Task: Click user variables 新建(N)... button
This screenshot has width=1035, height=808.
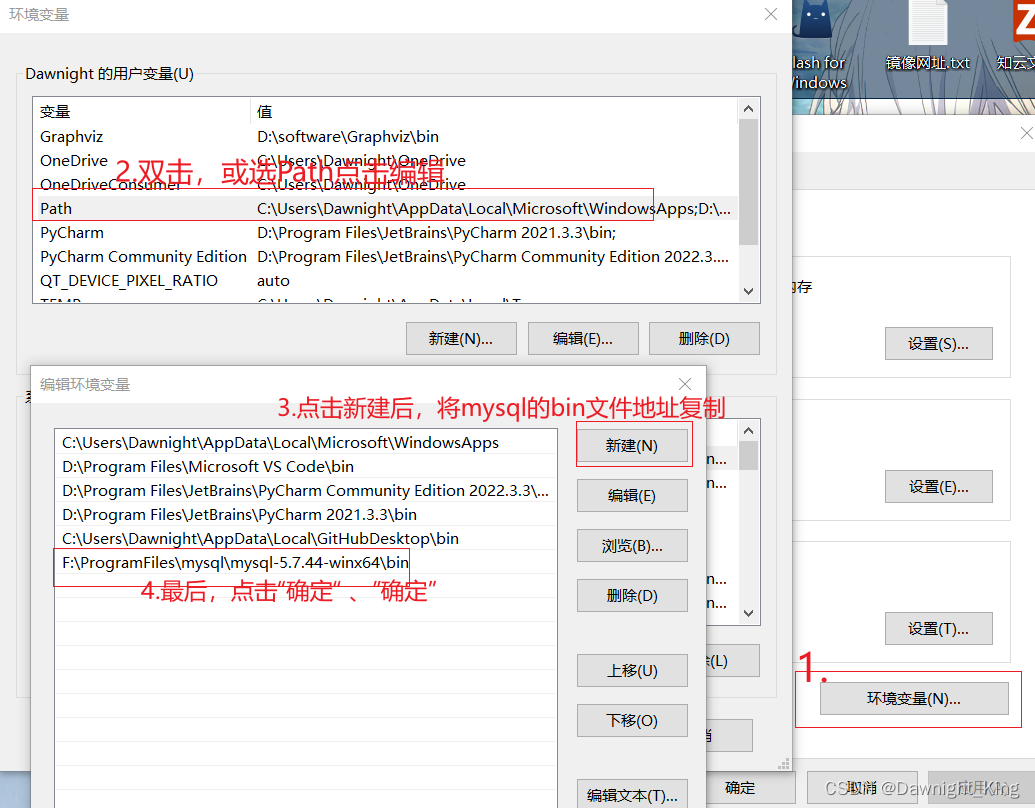Action: pyautogui.click(x=461, y=339)
